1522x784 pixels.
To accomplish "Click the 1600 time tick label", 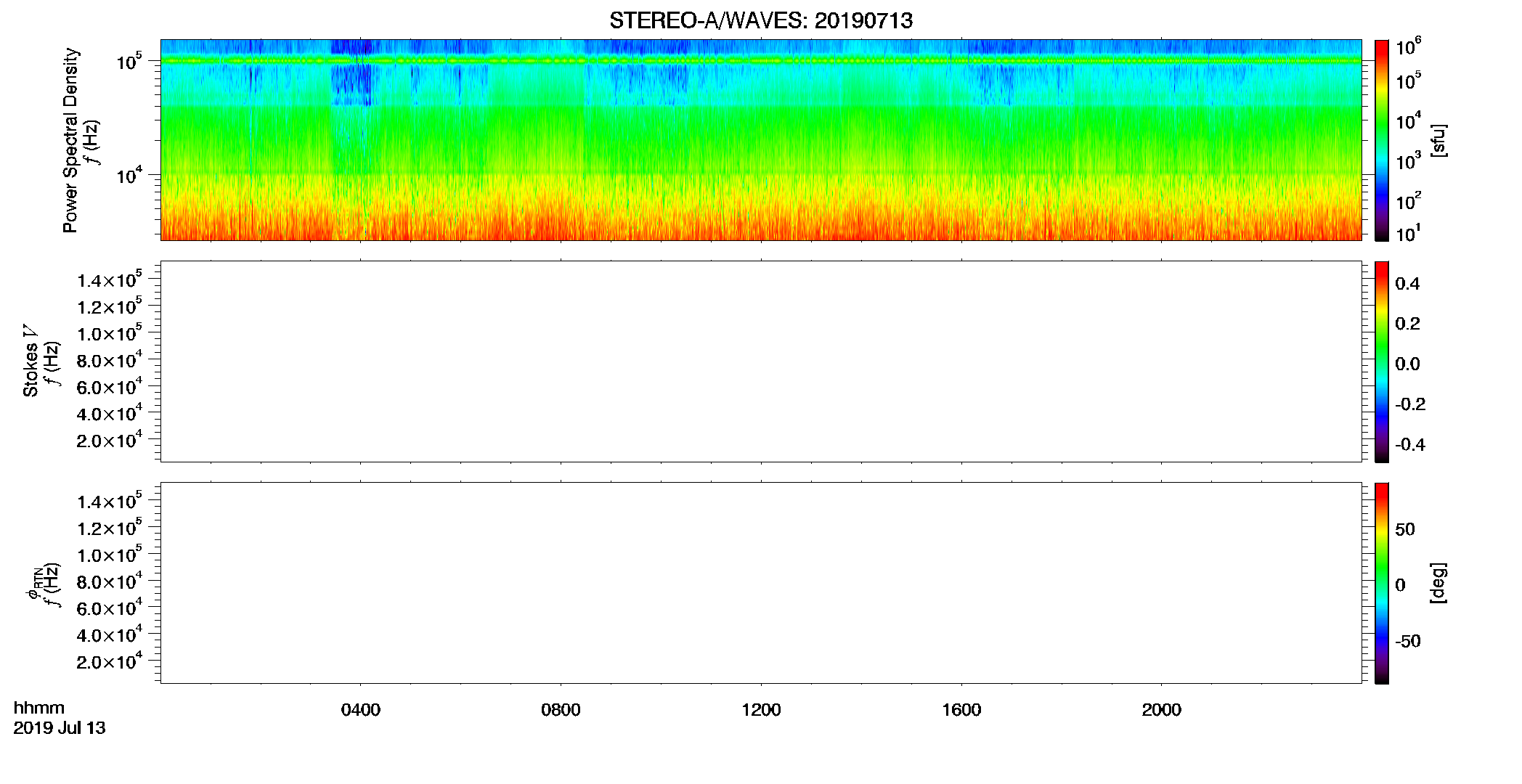I will 961,710.
